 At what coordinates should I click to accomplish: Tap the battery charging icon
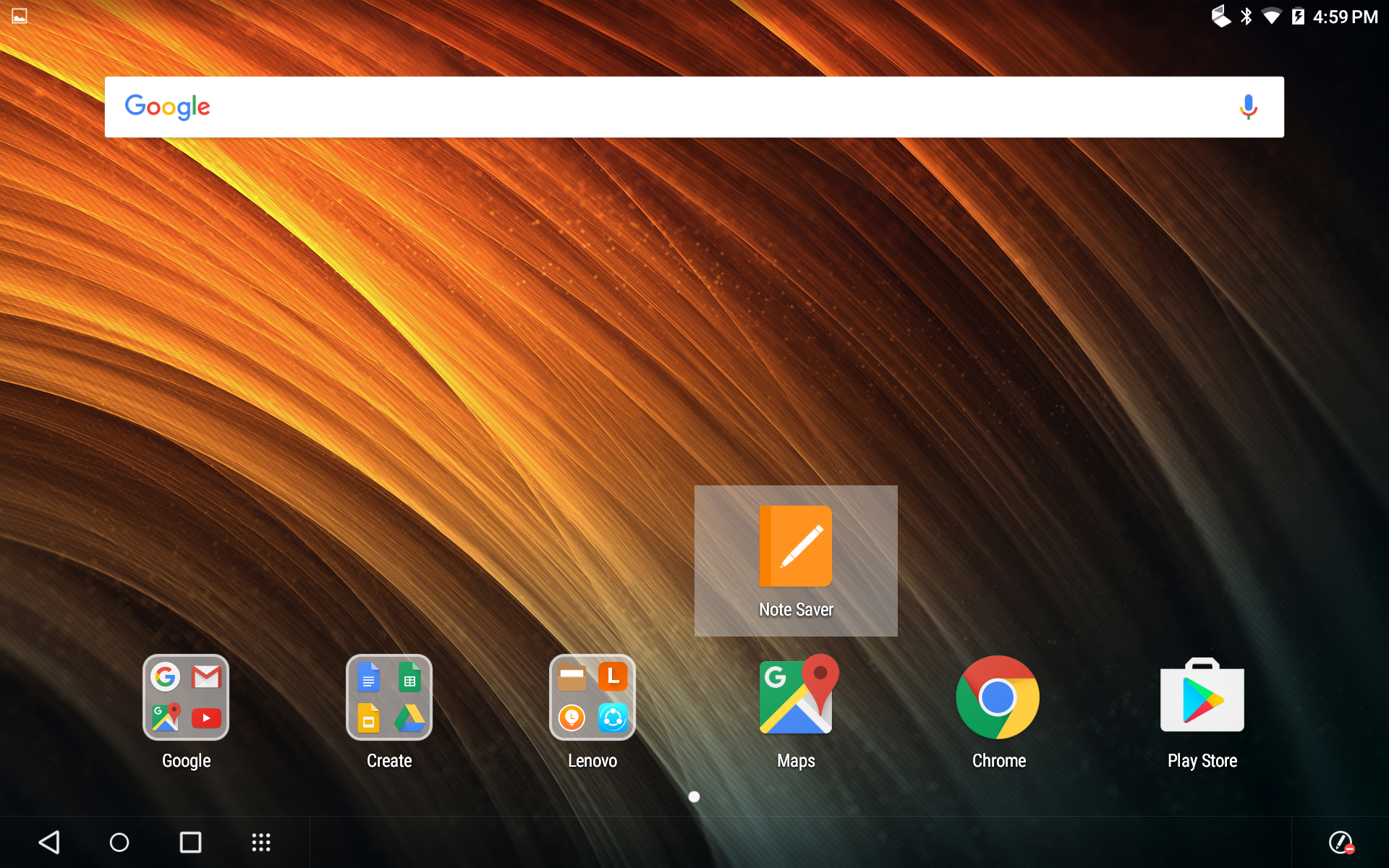1298,16
